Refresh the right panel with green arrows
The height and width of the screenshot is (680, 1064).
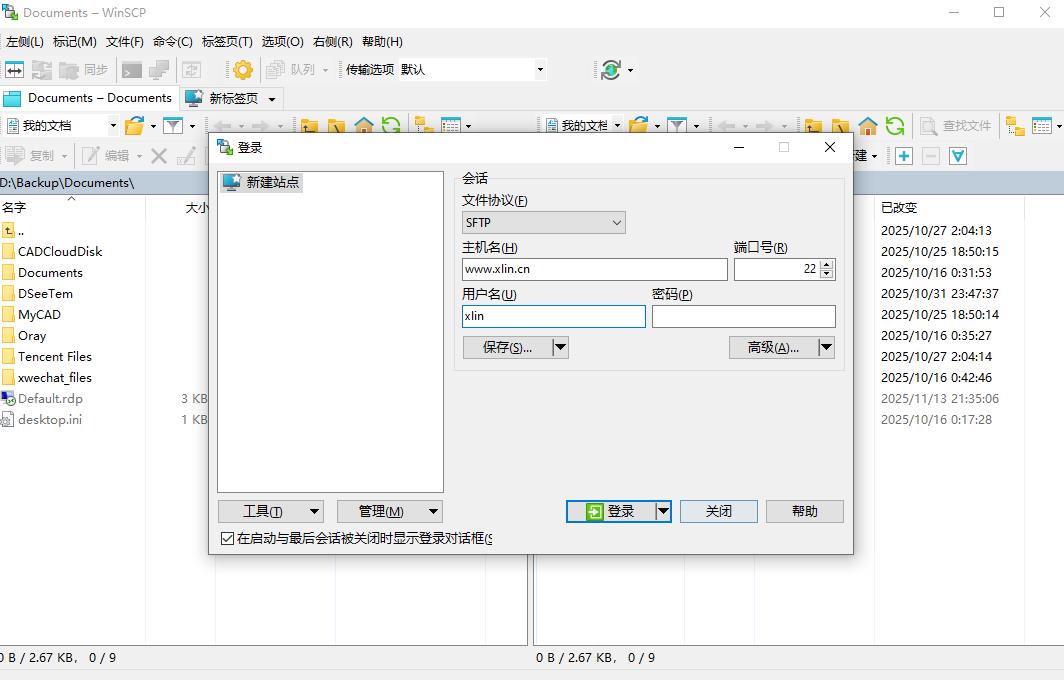click(x=895, y=126)
